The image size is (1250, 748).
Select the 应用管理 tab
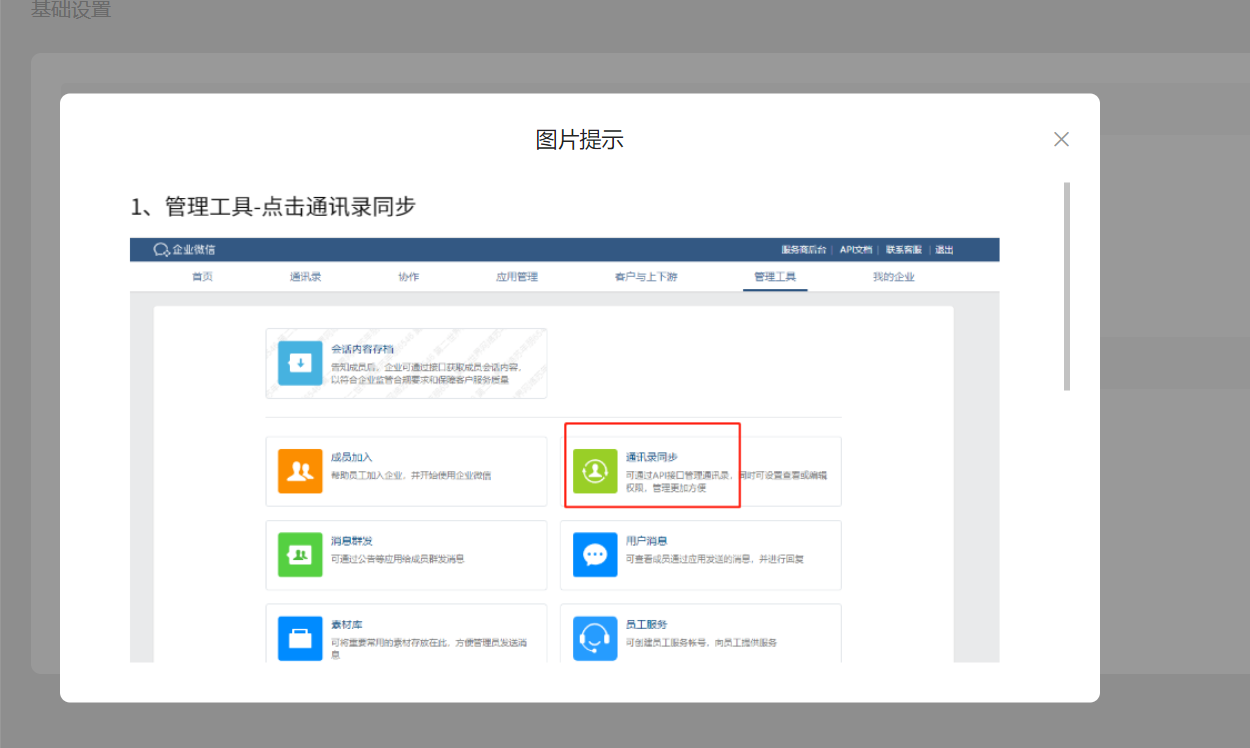(517, 277)
